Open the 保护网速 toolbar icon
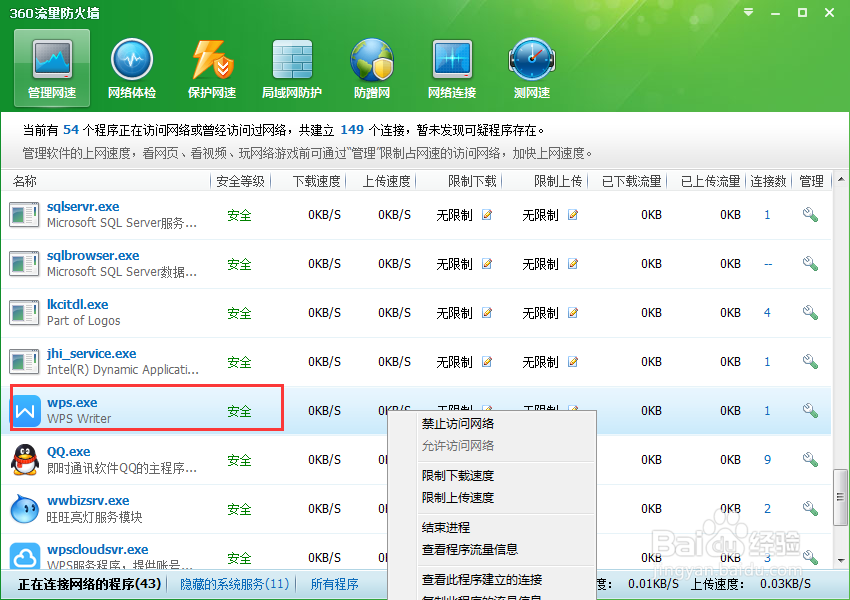 212,68
